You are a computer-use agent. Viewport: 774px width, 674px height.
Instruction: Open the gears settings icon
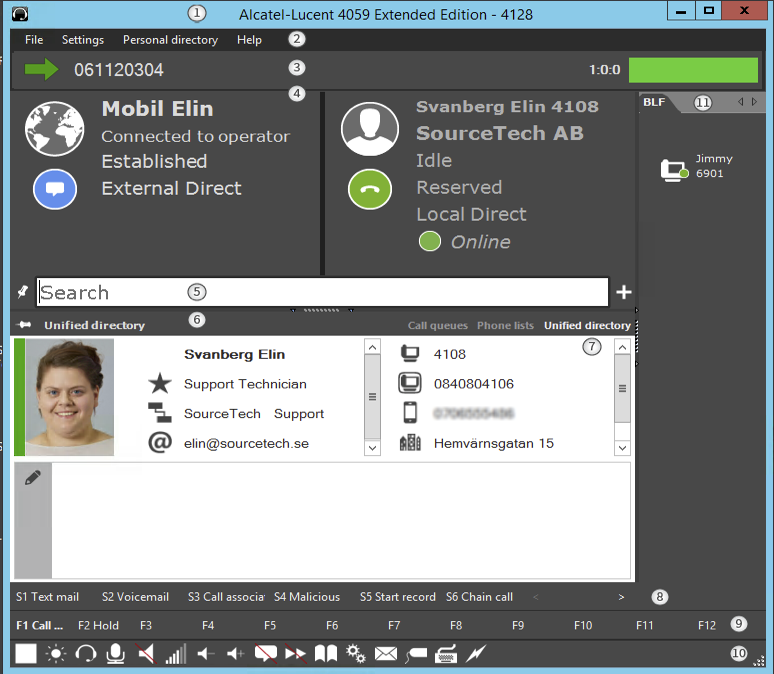356,654
